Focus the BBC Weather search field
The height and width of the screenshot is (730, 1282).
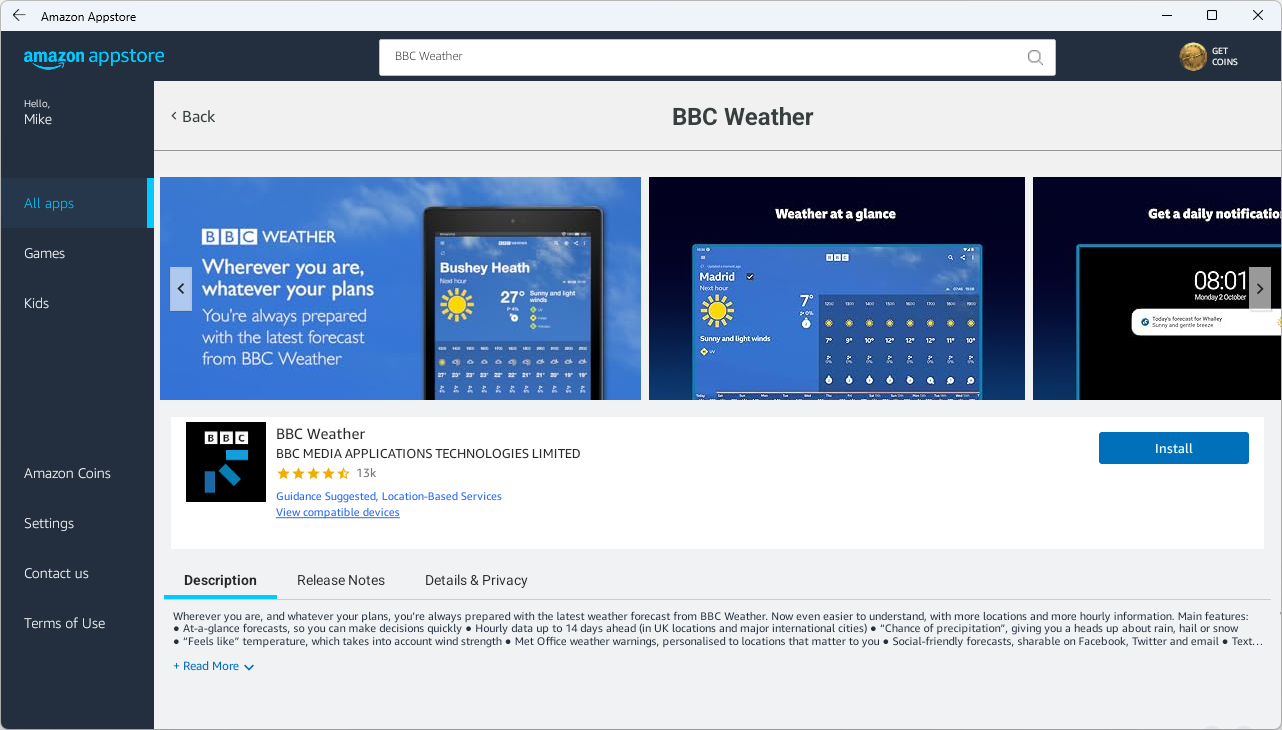717,57
